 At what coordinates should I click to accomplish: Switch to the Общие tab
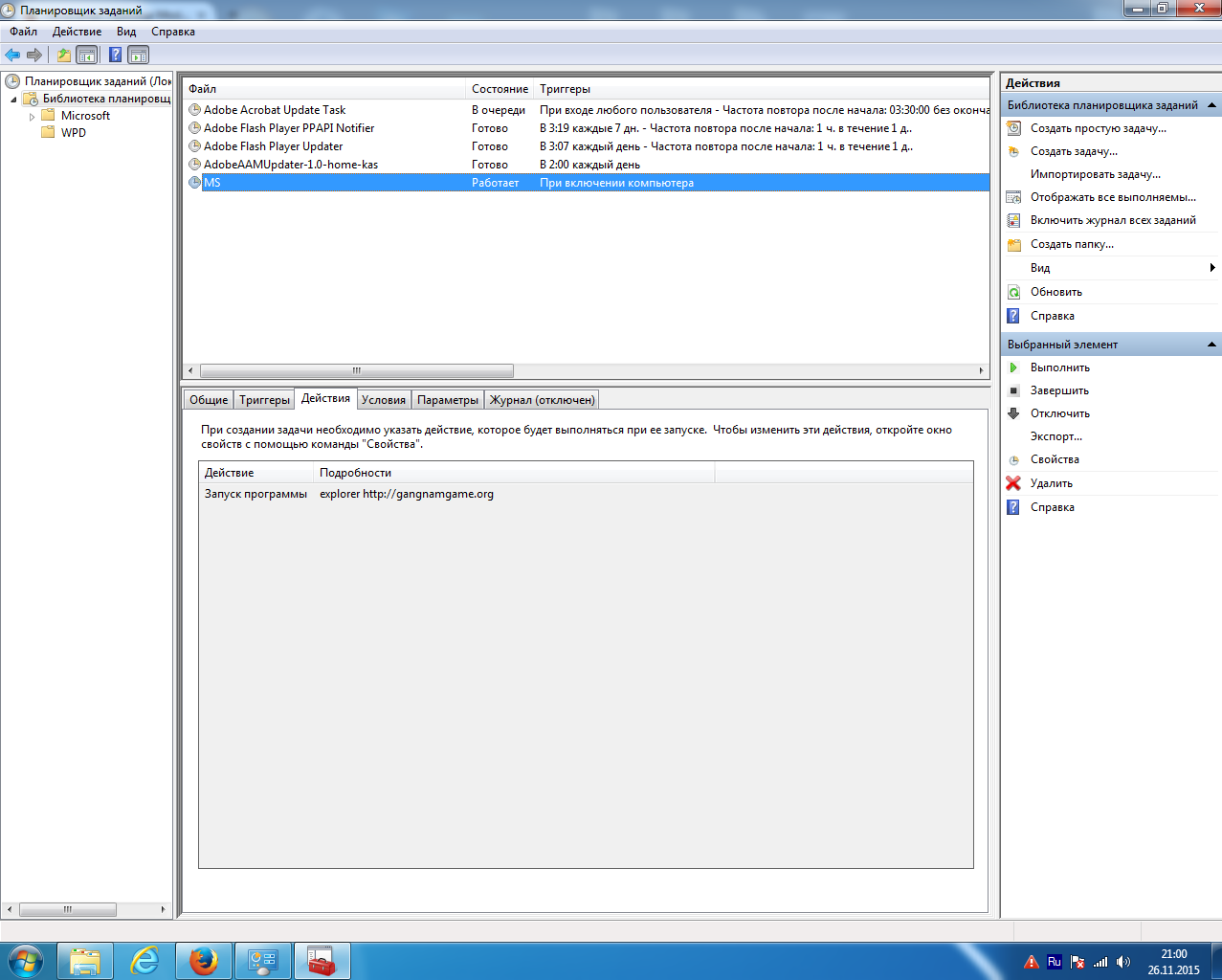coord(209,400)
